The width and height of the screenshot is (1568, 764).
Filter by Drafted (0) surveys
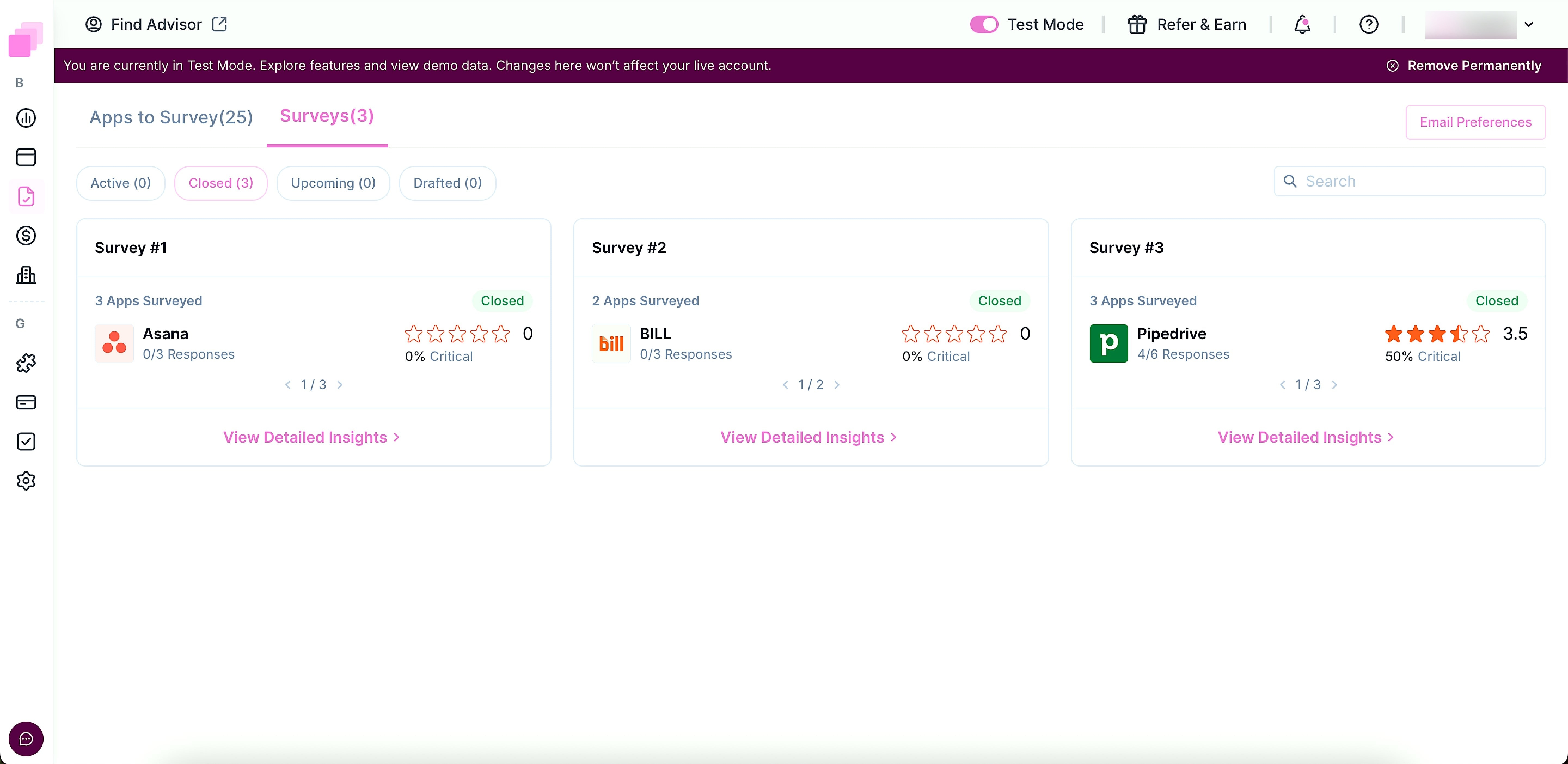tap(447, 183)
